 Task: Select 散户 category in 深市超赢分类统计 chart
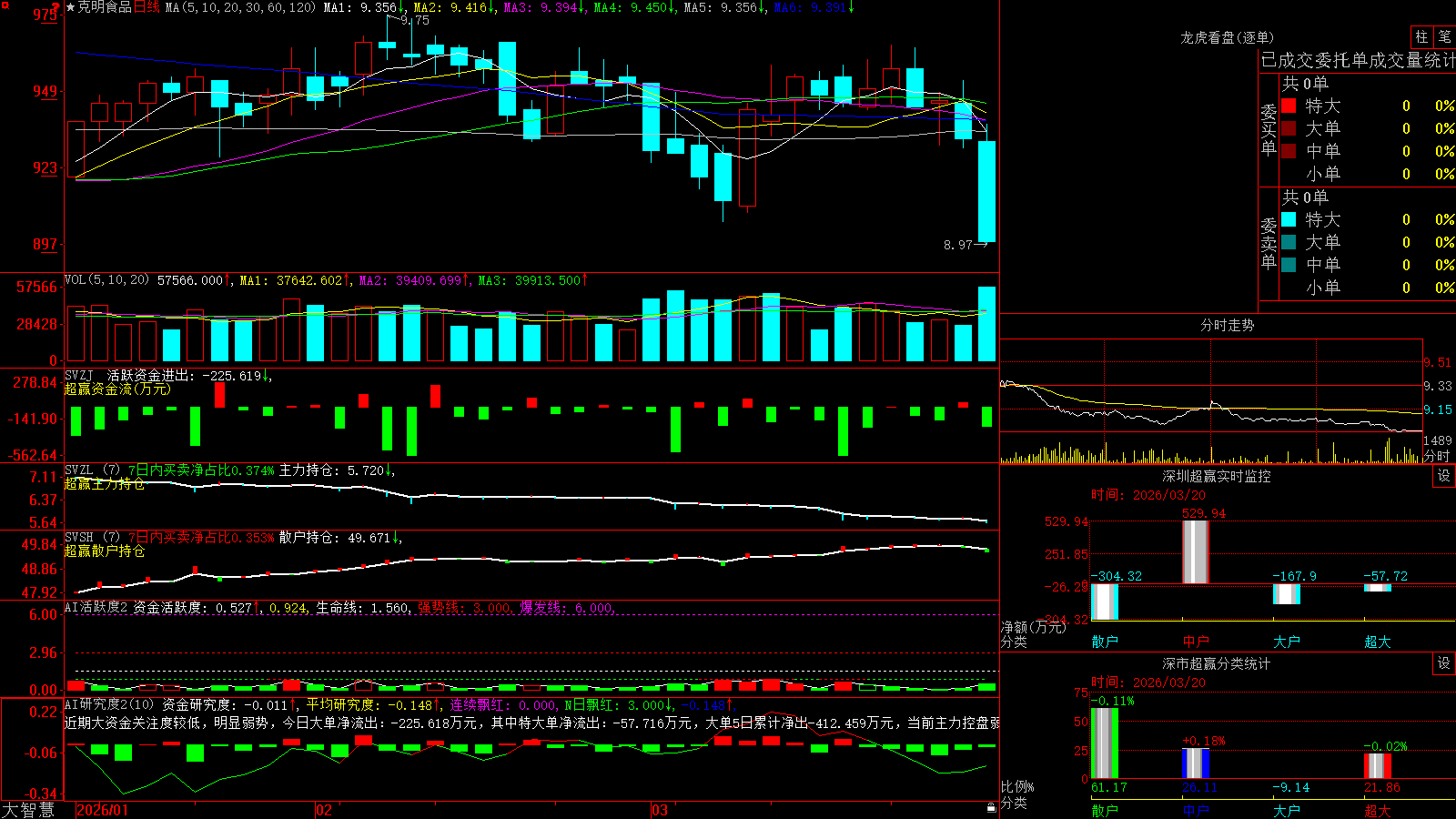click(x=1105, y=810)
